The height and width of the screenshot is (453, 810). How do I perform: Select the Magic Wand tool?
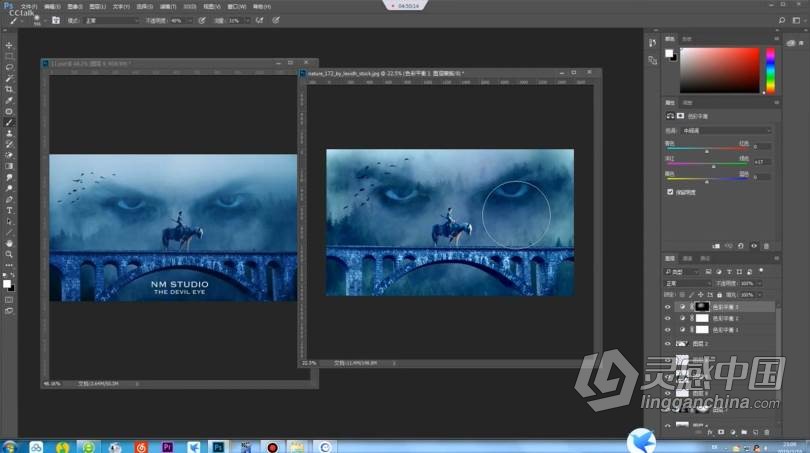click(9, 79)
